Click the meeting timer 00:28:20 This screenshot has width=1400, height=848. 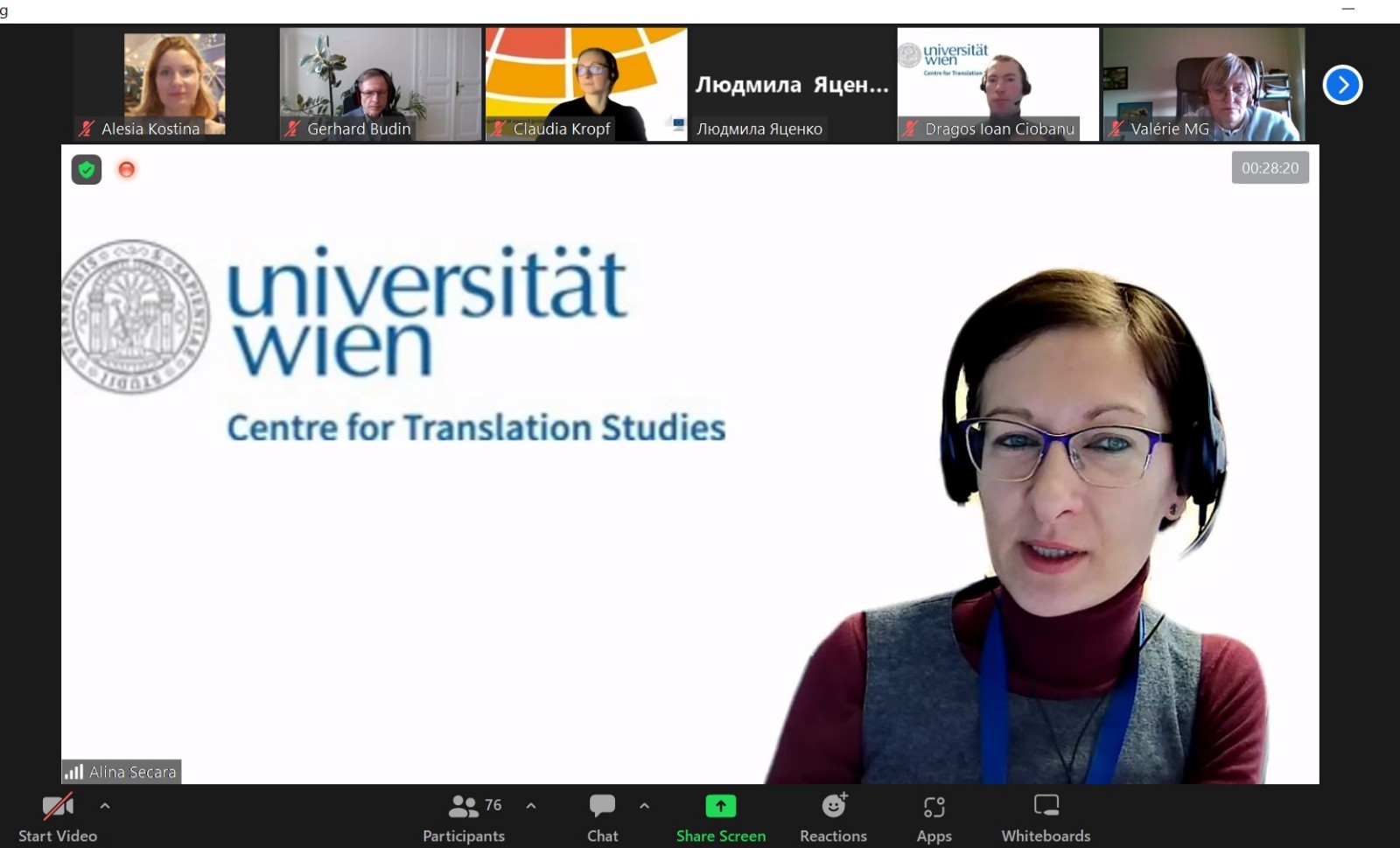(x=1270, y=168)
